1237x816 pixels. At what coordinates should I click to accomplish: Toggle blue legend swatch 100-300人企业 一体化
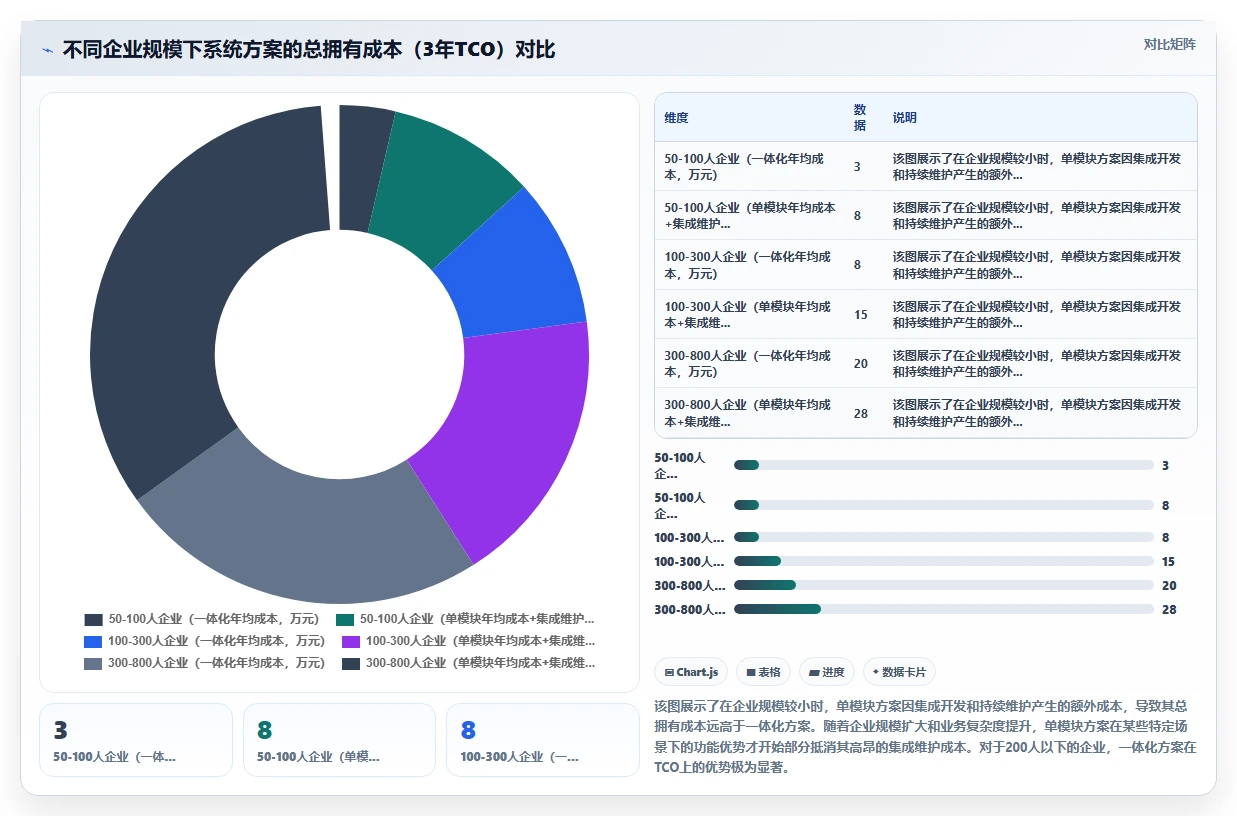click(x=94, y=642)
